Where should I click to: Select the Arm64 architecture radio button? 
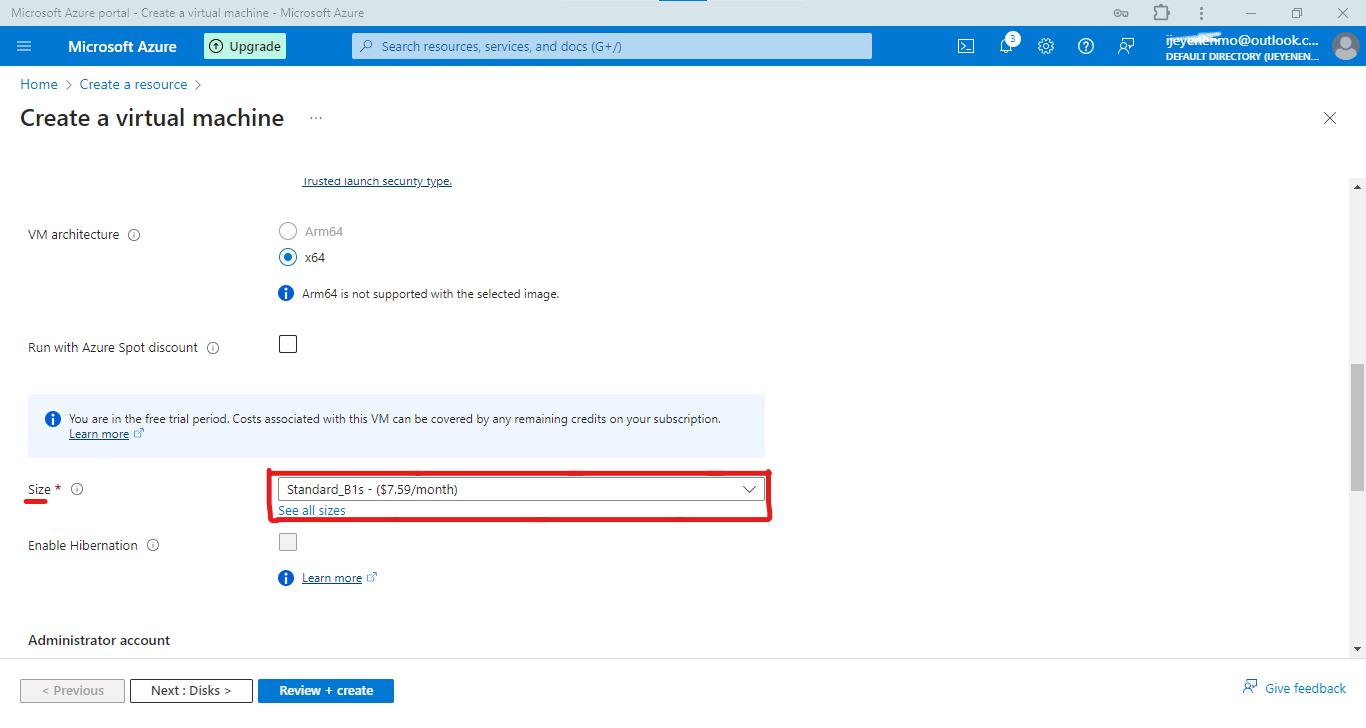click(288, 231)
